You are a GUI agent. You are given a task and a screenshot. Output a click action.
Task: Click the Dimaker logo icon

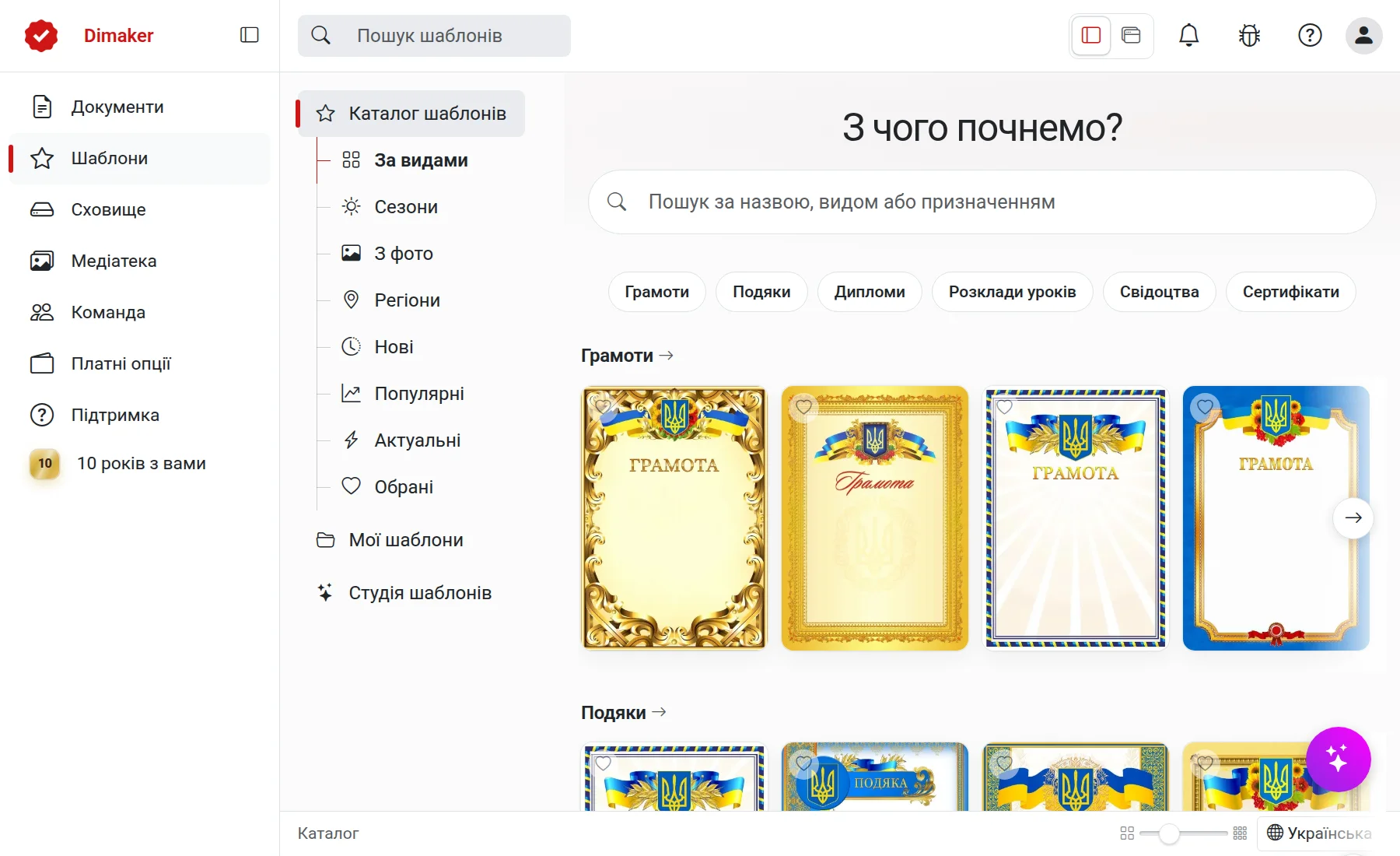pyautogui.click(x=41, y=36)
